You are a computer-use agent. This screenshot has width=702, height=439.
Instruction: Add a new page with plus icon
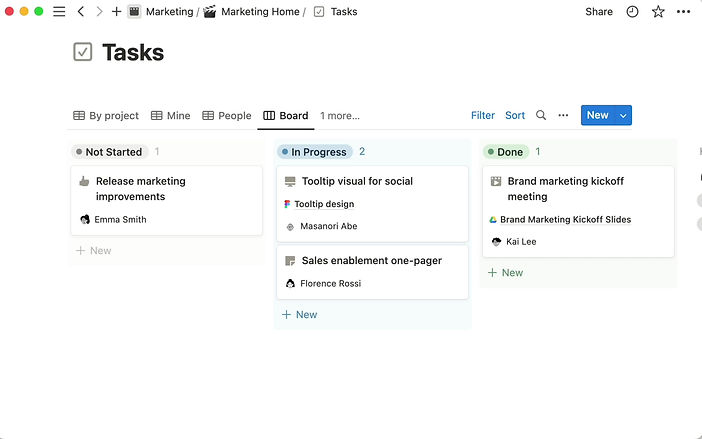(117, 12)
